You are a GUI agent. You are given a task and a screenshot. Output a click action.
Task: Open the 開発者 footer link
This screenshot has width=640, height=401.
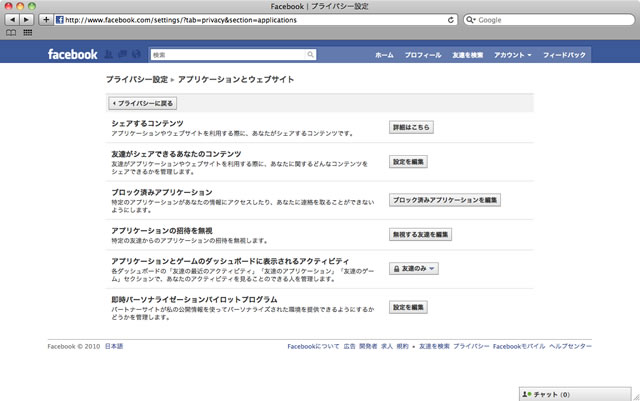point(368,346)
